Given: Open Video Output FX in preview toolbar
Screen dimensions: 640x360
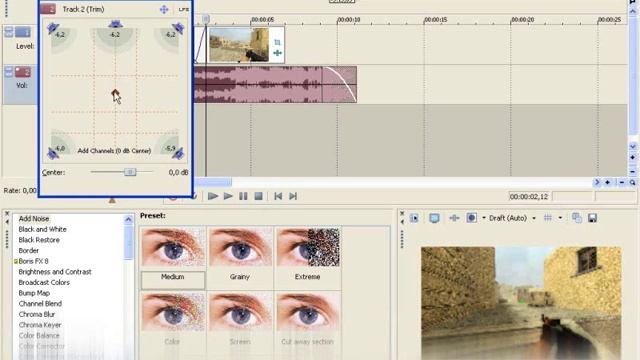Looking at the screenshot, I should pos(454,218).
